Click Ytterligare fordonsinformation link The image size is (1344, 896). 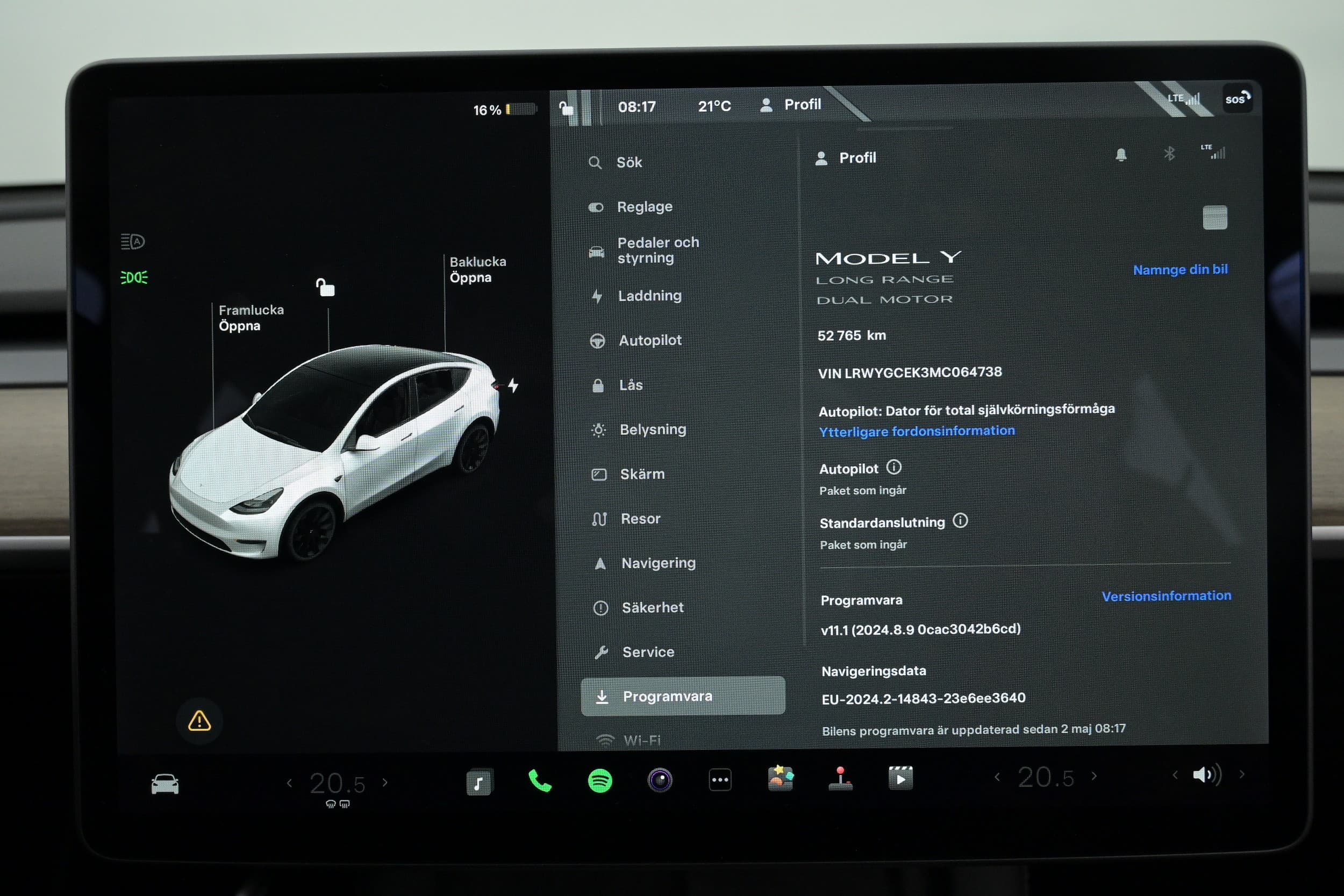(x=917, y=432)
